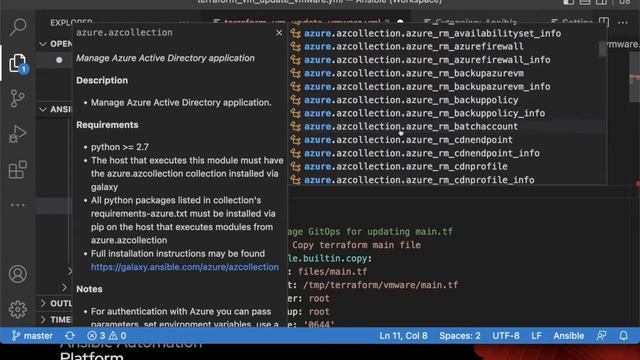Screen dimensions: 640x360
Task: Open the Explorer files icon
Action: pos(18,63)
